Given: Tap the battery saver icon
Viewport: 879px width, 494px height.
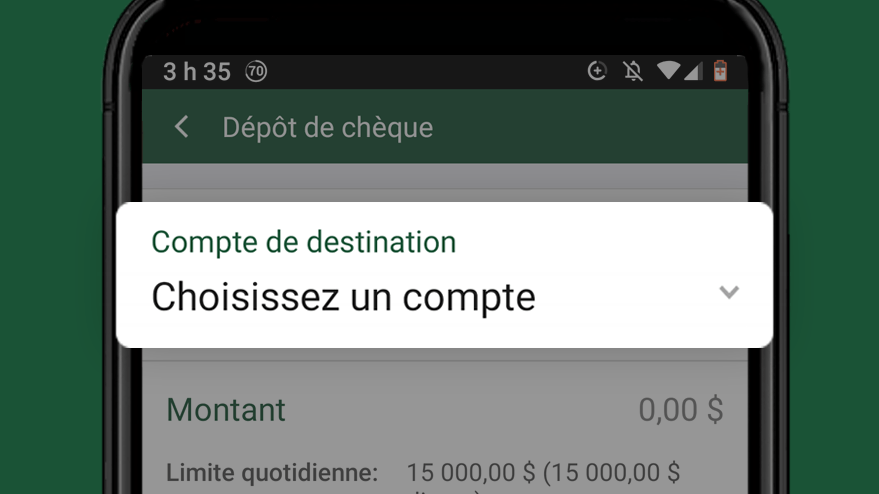Looking at the screenshot, I should [x=720, y=71].
